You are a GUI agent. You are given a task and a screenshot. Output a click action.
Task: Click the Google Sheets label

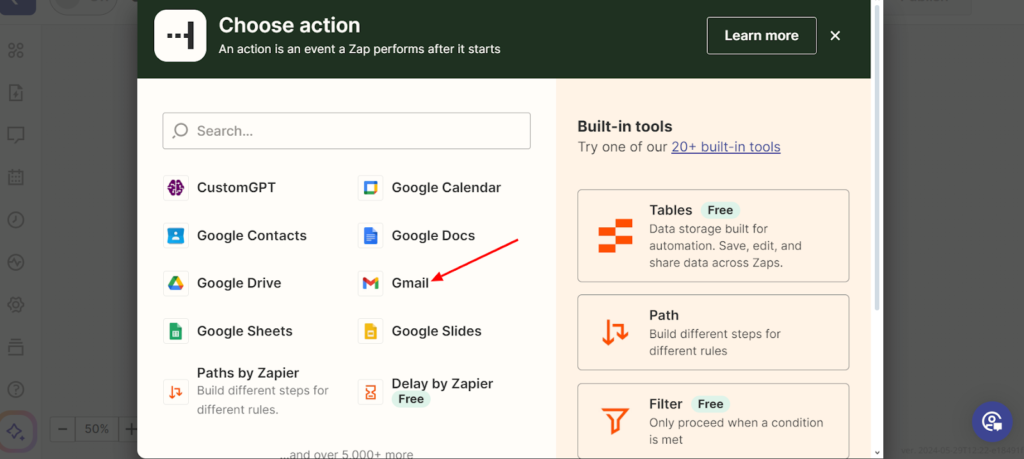(x=245, y=331)
